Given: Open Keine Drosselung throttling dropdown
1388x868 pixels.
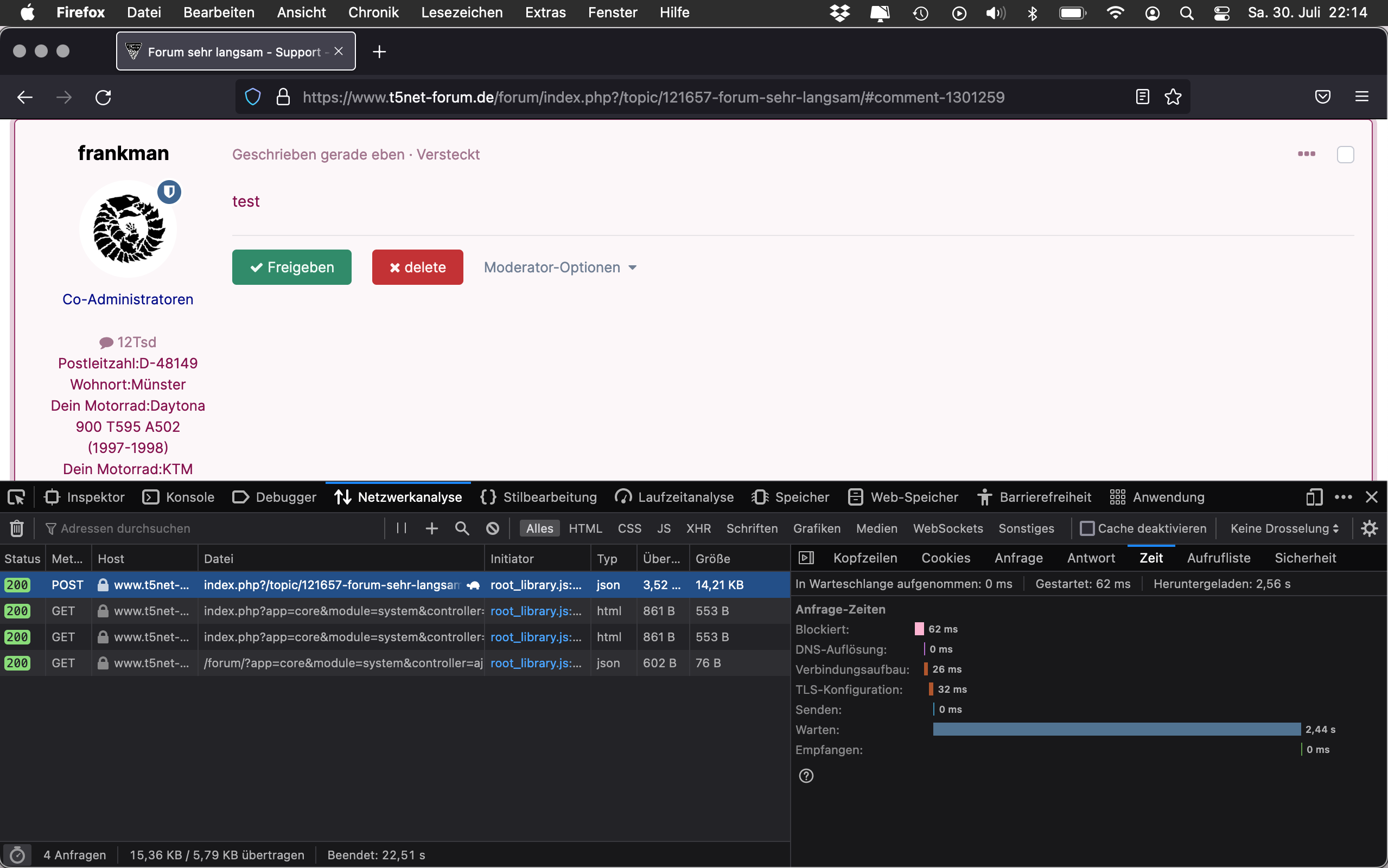Looking at the screenshot, I should coord(1284,528).
